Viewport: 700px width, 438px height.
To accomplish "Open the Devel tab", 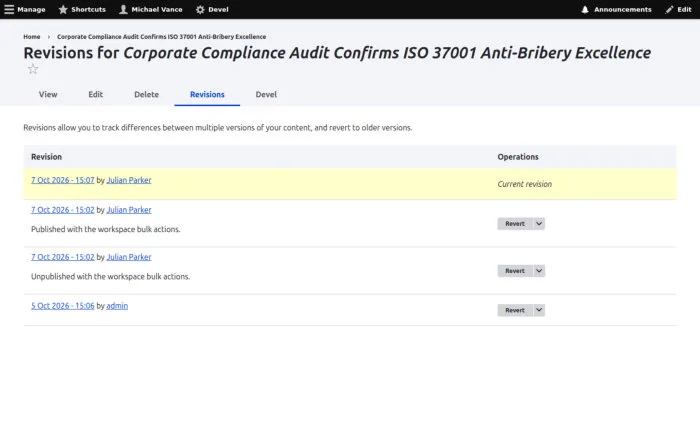I will point(266,94).
